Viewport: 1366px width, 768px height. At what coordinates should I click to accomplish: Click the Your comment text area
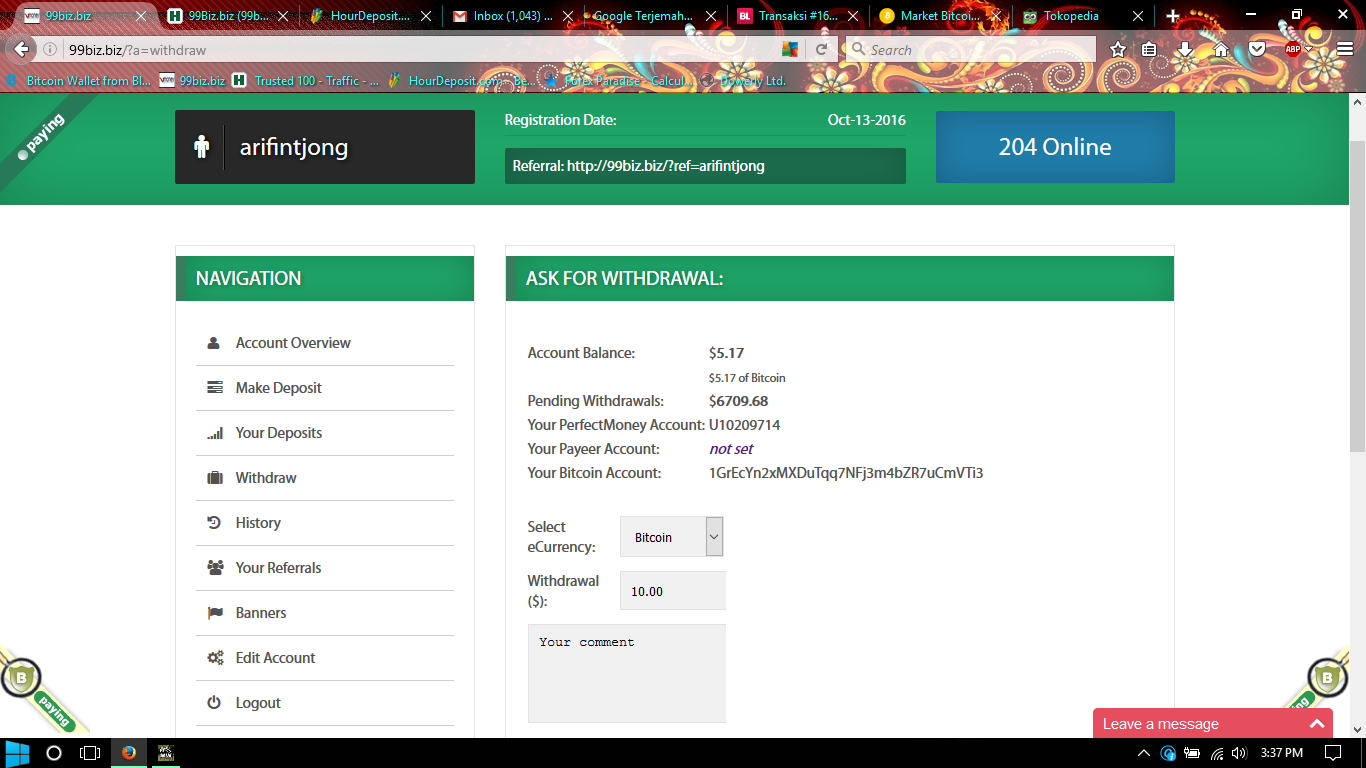click(x=627, y=673)
